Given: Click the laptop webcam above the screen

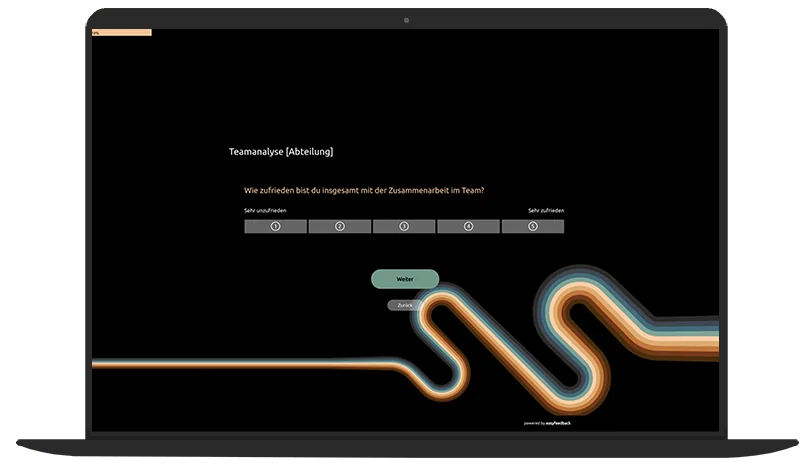Looking at the screenshot, I should [x=406, y=20].
